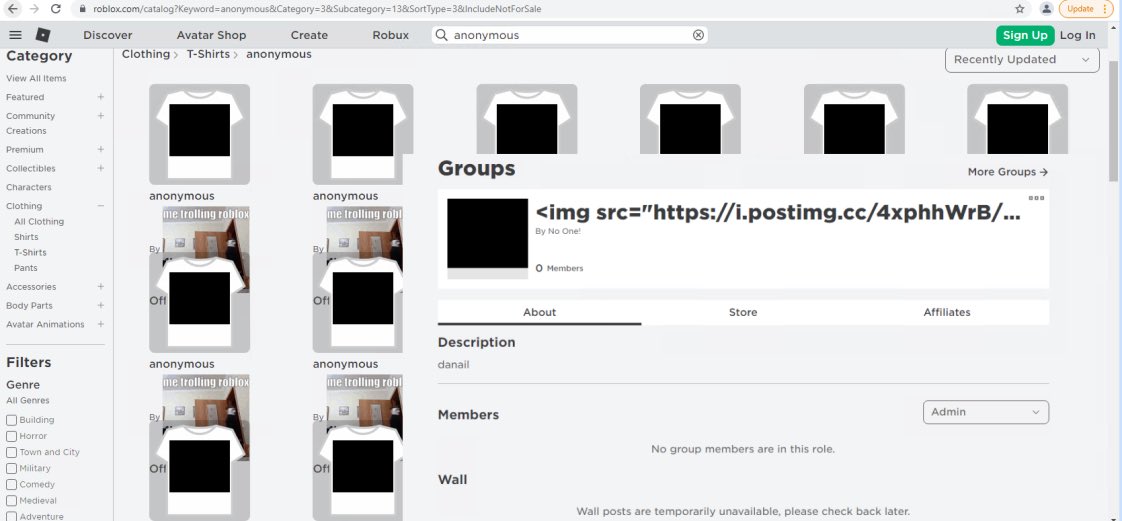Screen dimensions: 1122x521
Task: Check the Adventure genre checkbox
Action: [x=11, y=517]
